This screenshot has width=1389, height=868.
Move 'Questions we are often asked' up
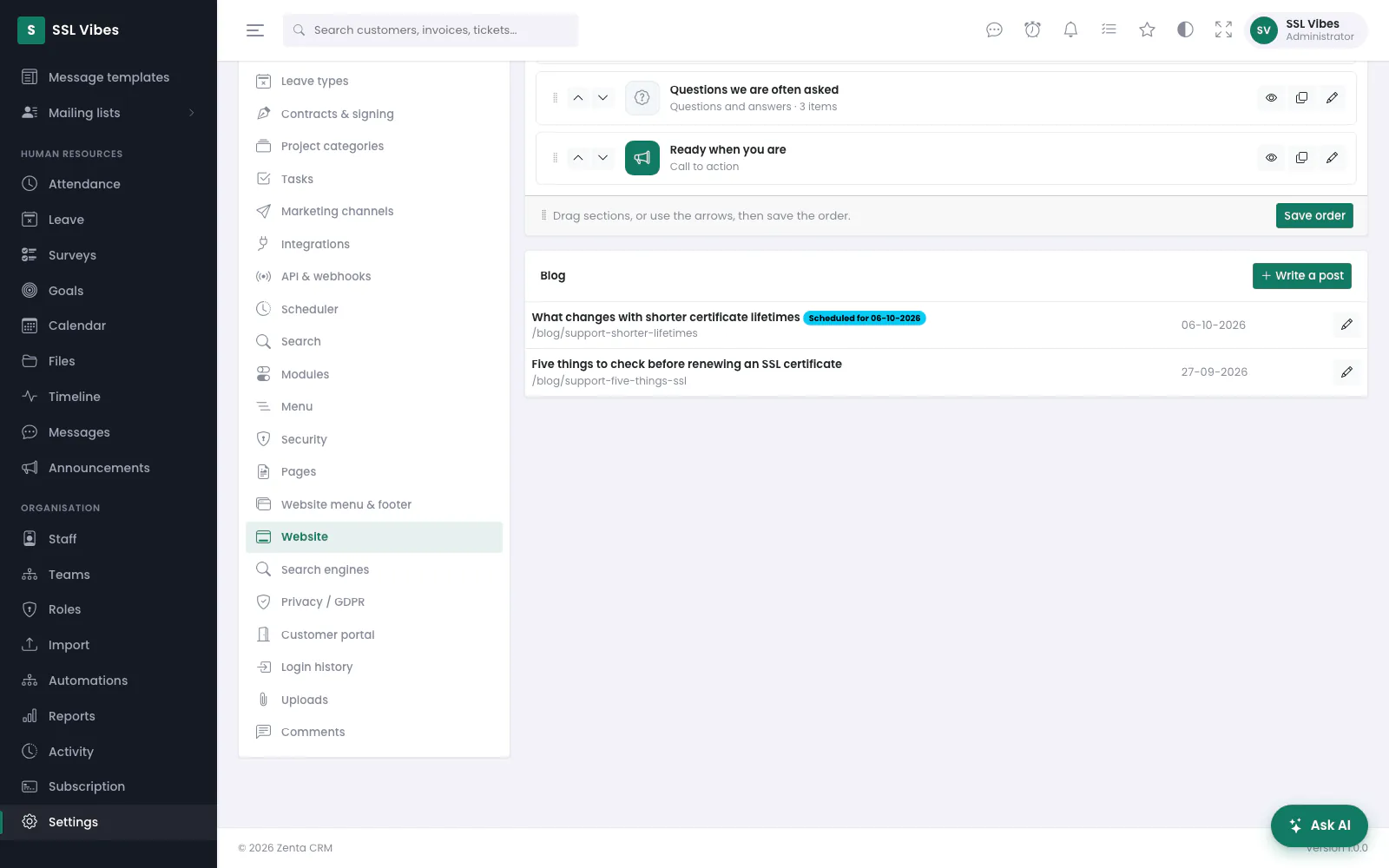[578, 98]
